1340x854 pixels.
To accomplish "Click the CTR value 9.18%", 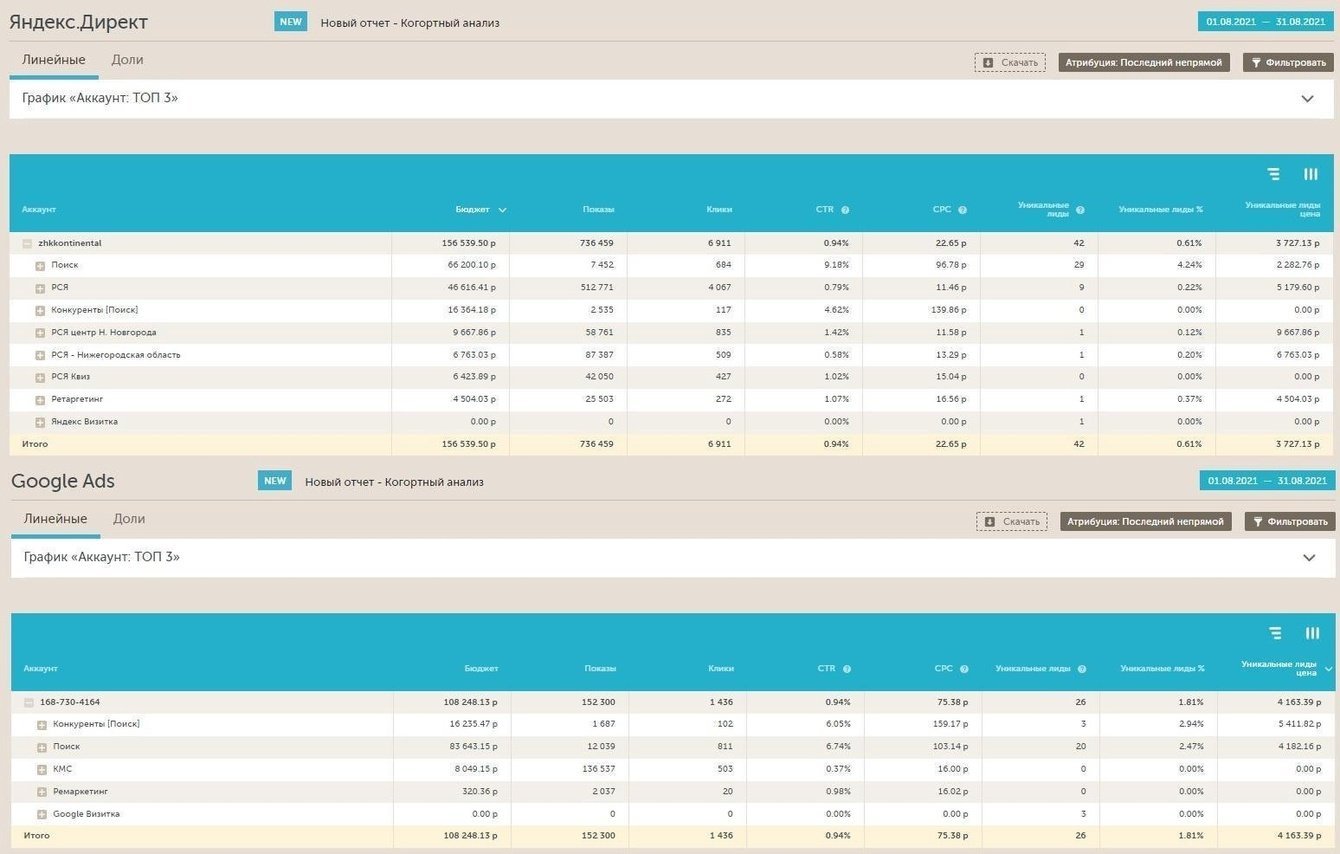I will click(x=836, y=265).
